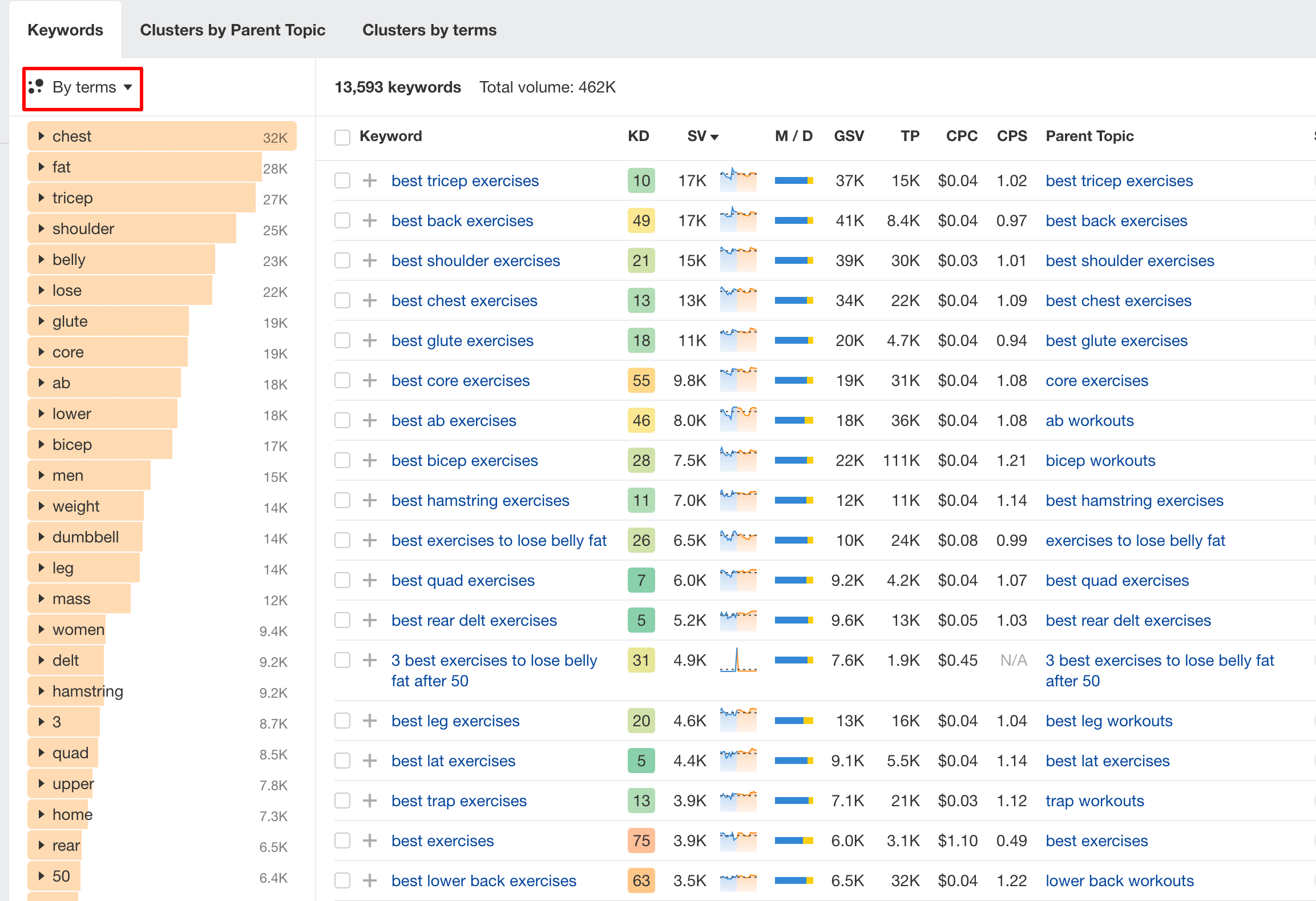Open keyword link best hamstring exercises
Image resolution: width=1316 pixels, height=901 pixels.
[x=481, y=501]
